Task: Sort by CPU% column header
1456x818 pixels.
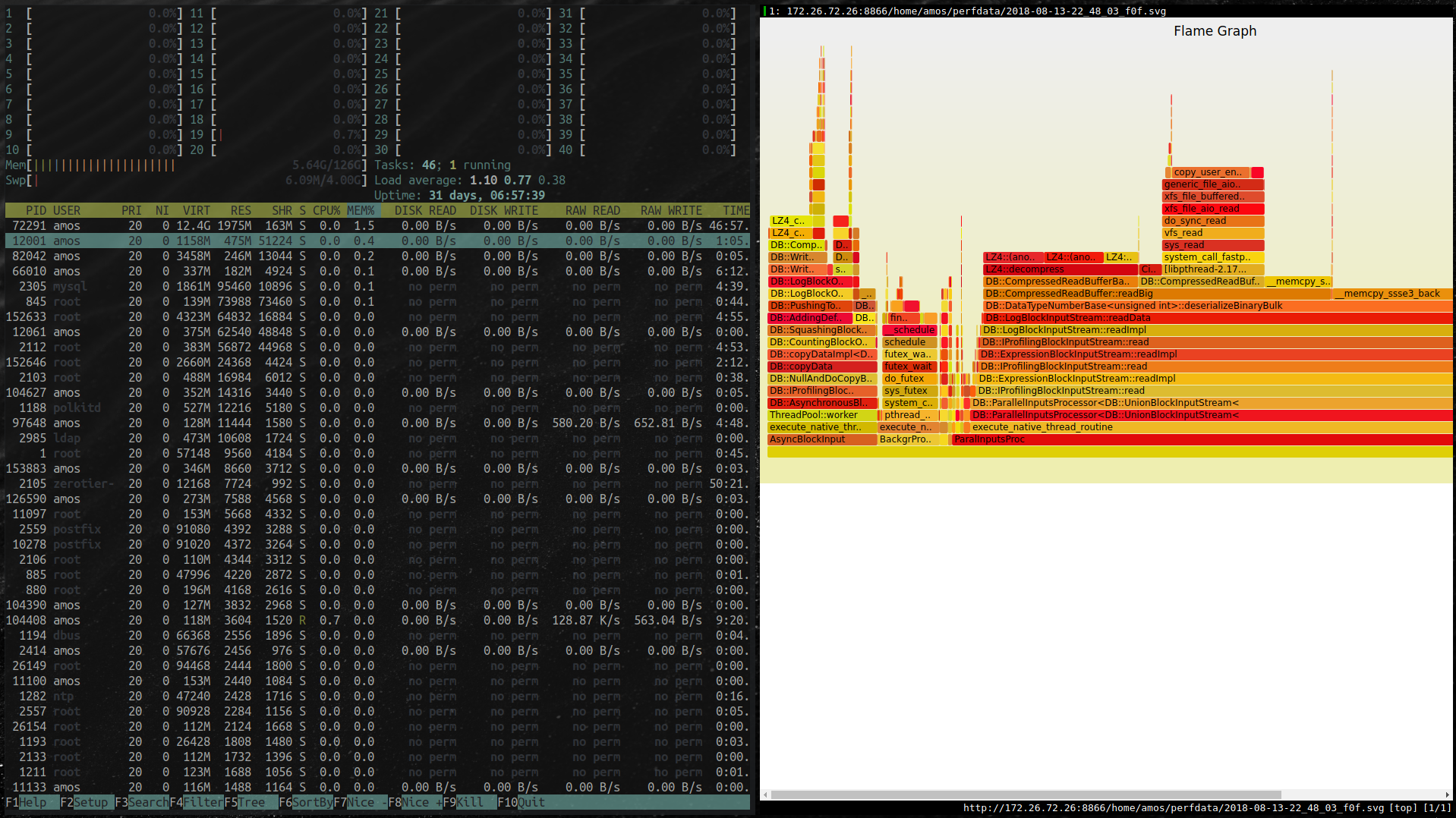Action: pyautogui.click(x=326, y=210)
